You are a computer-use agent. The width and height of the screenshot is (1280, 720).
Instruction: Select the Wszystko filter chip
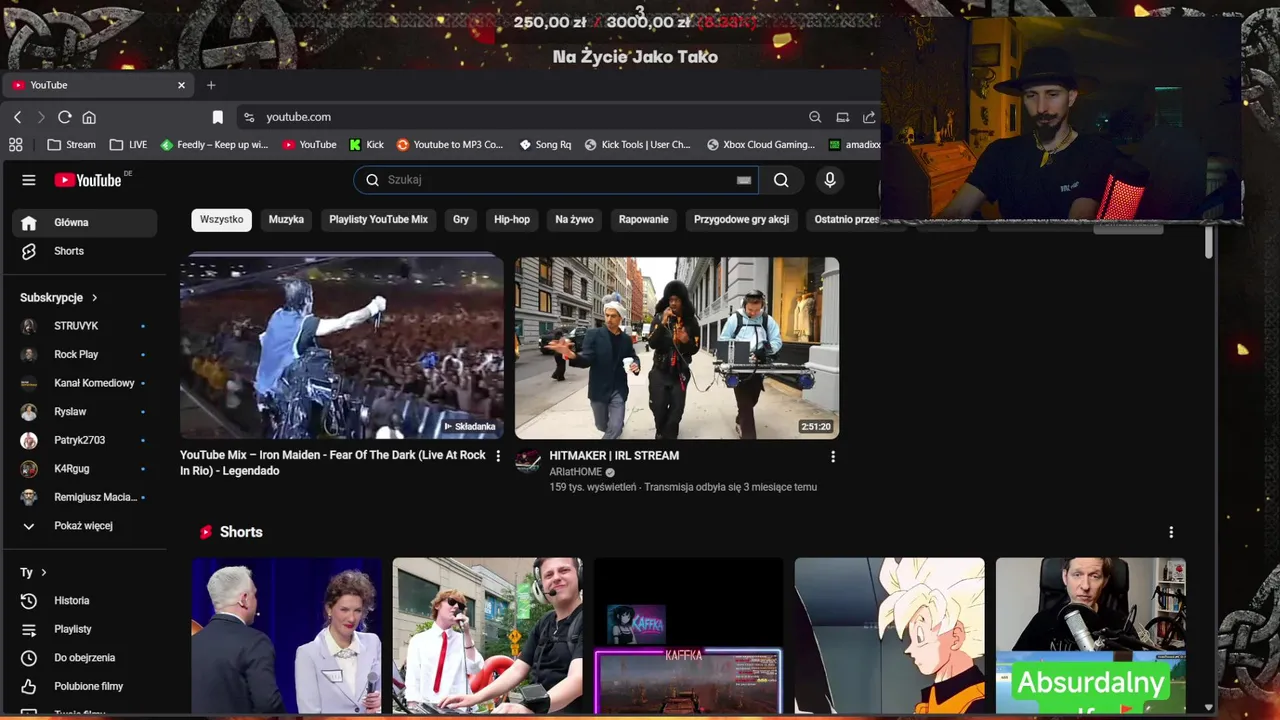pyautogui.click(x=222, y=219)
